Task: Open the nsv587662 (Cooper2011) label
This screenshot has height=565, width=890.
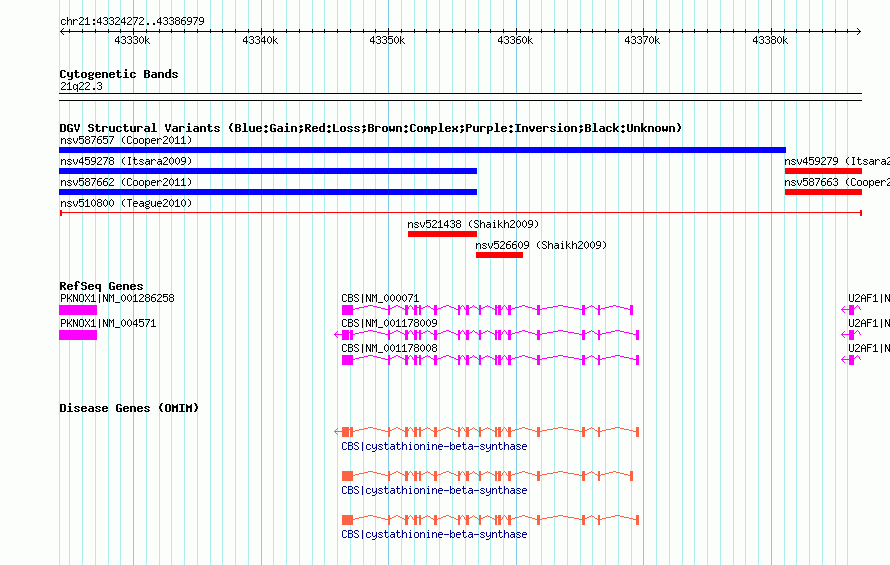Action: point(126,182)
